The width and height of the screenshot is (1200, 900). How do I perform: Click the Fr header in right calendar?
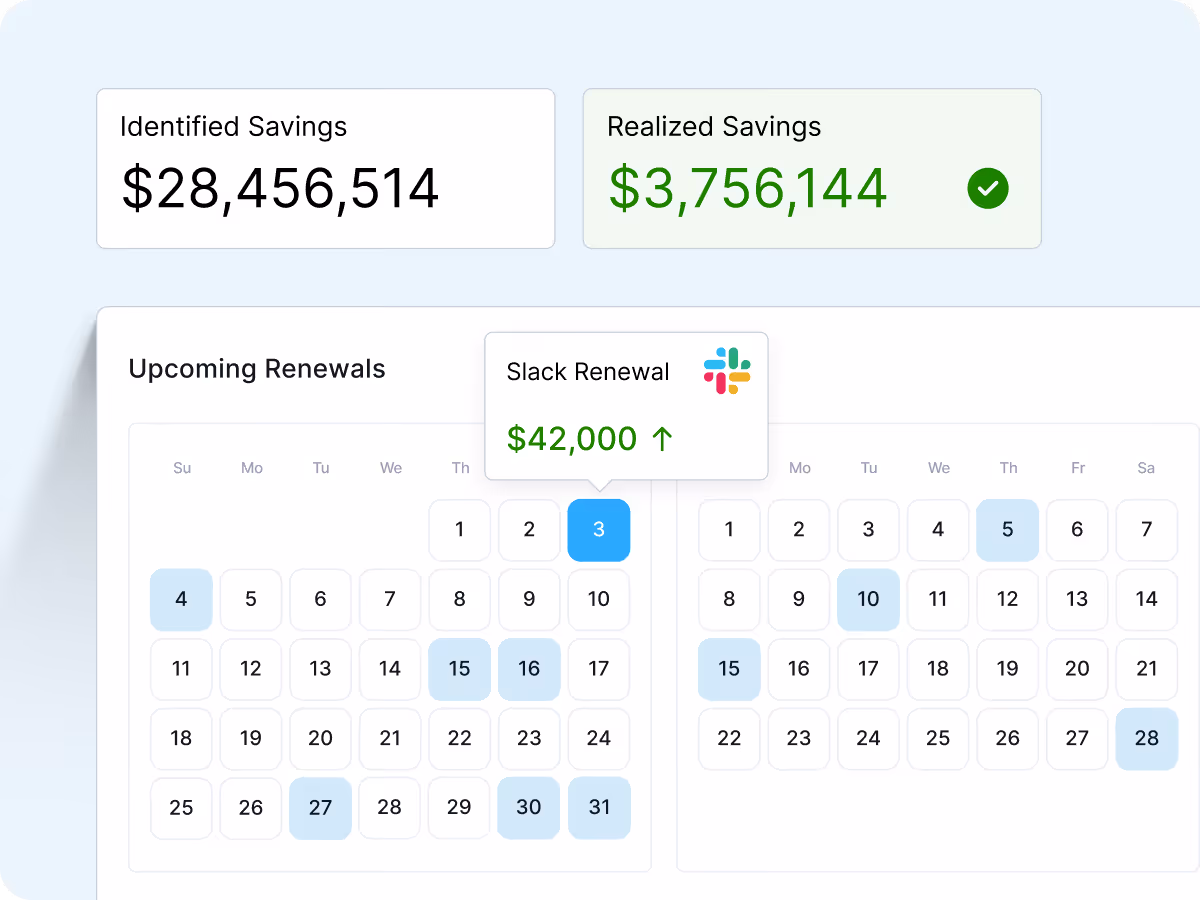tap(1078, 468)
